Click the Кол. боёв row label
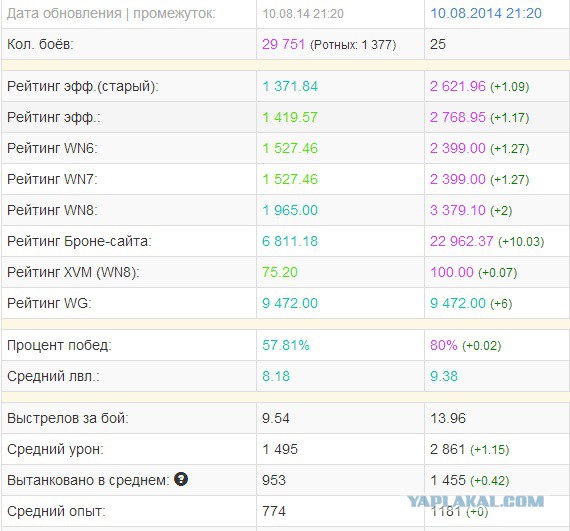This screenshot has width=570, height=531. point(40,44)
